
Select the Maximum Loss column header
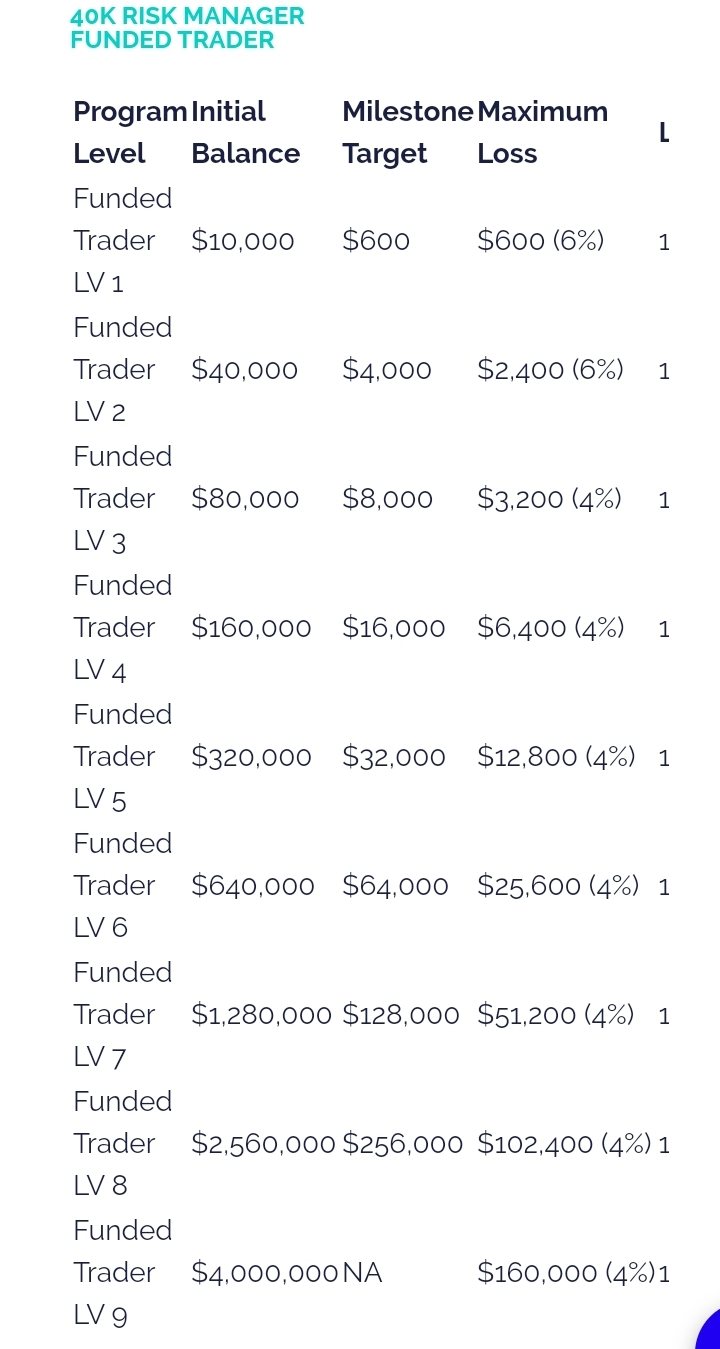point(542,132)
